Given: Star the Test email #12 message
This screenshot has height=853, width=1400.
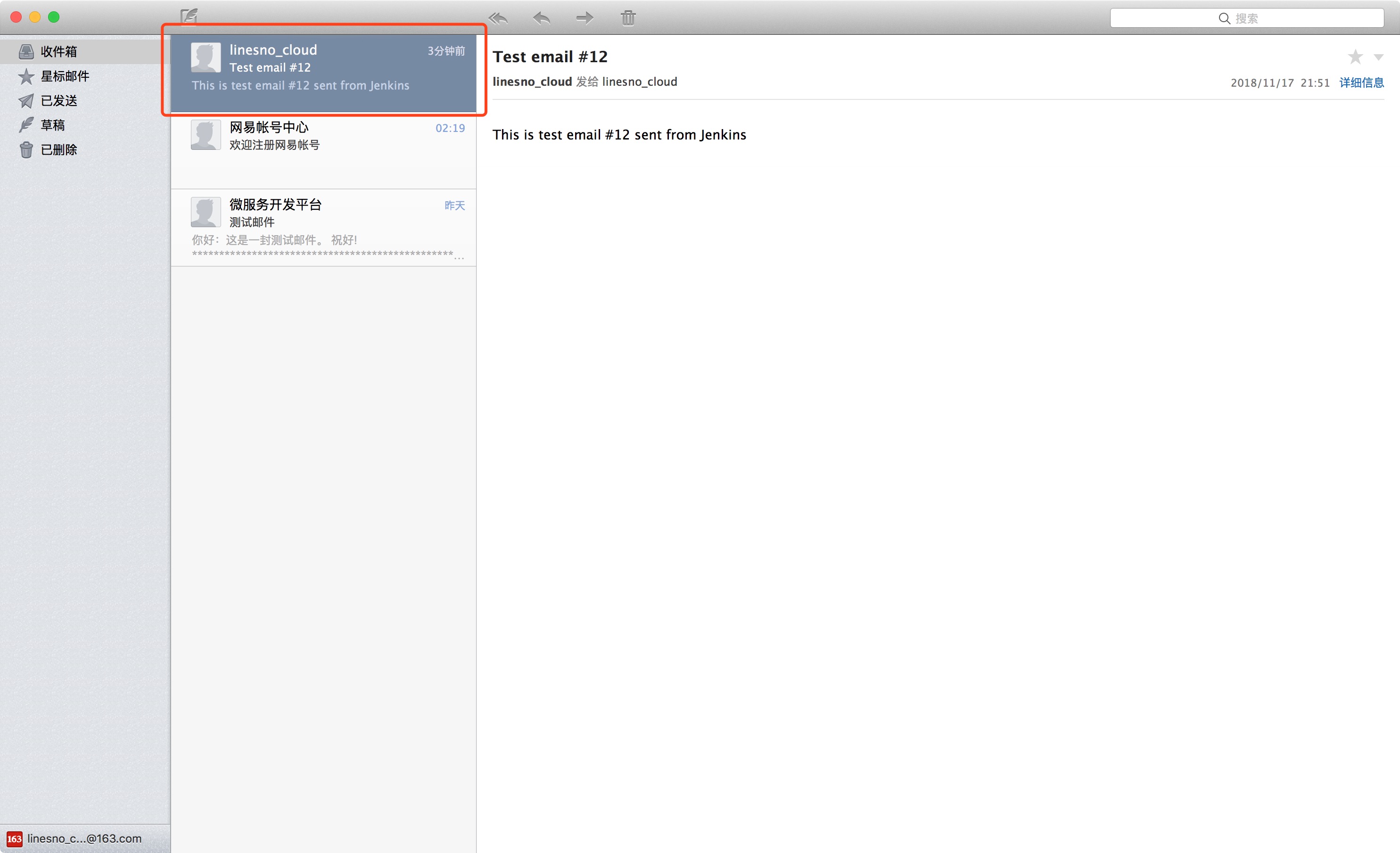Looking at the screenshot, I should (1355, 57).
